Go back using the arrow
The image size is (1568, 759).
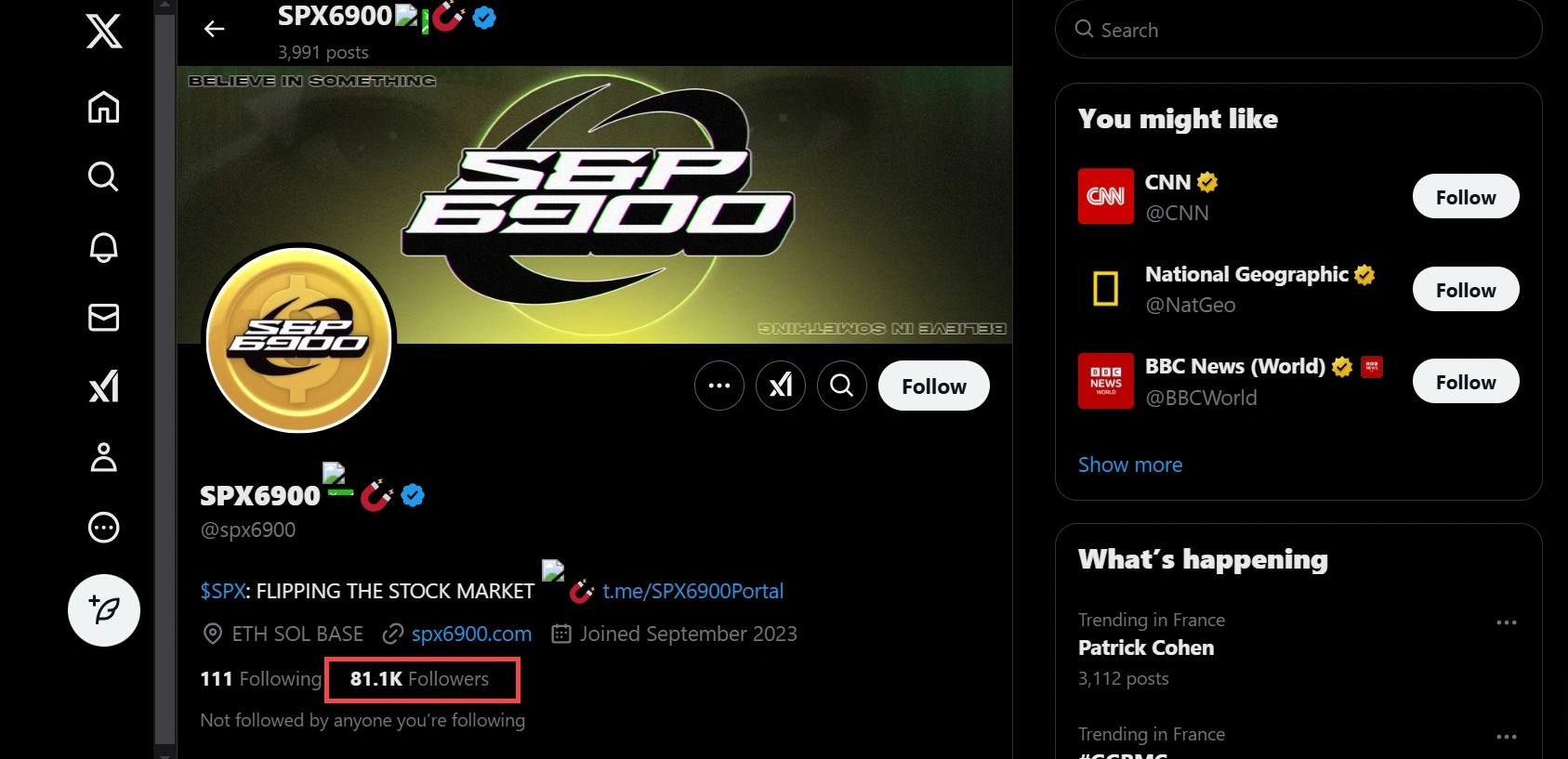215,29
